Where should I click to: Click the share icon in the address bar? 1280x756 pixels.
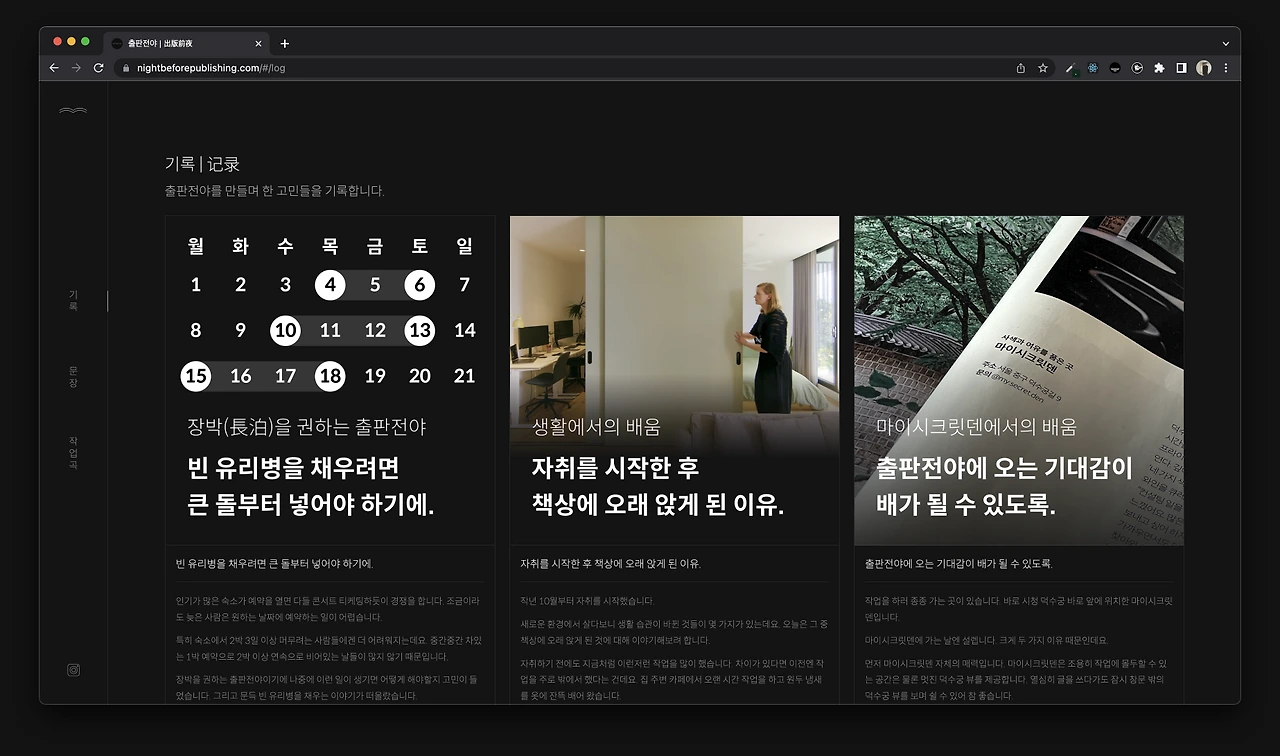pos(1020,68)
